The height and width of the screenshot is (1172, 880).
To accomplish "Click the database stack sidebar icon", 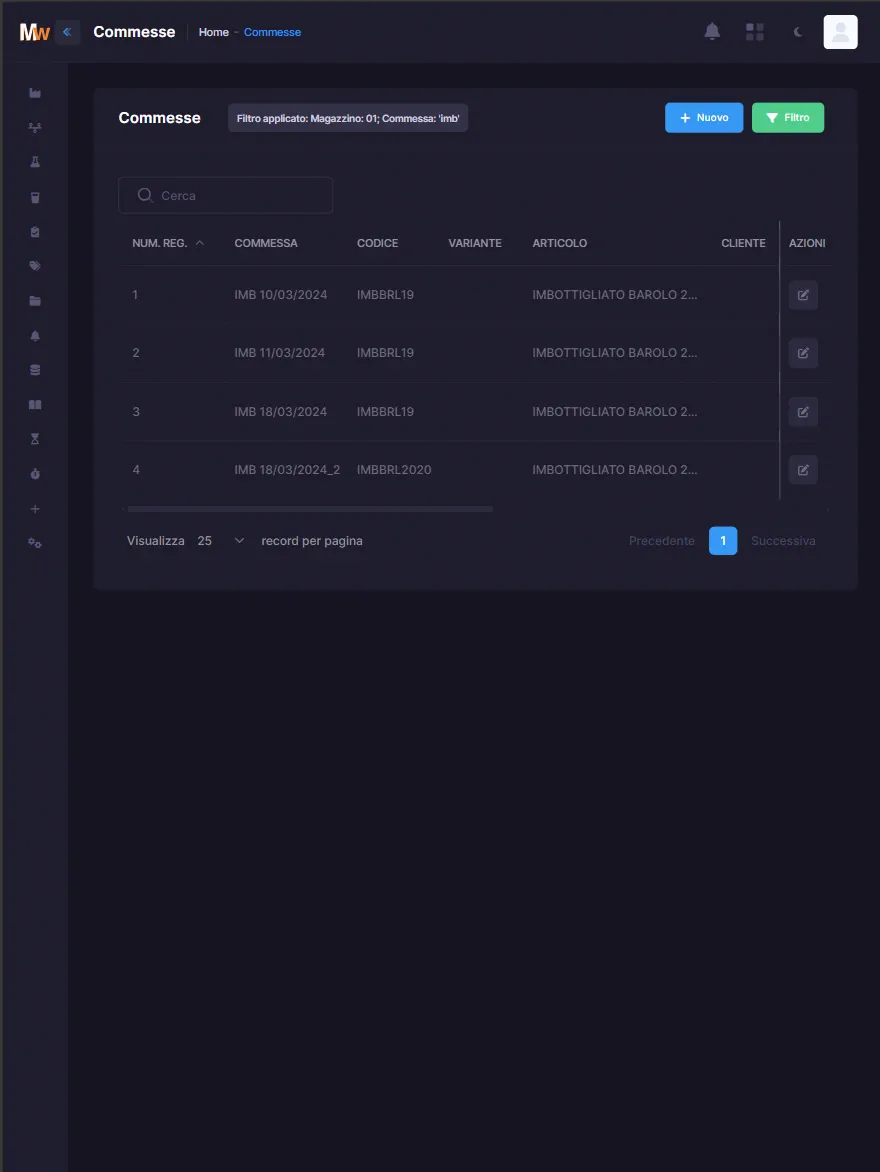I will pos(34,370).
